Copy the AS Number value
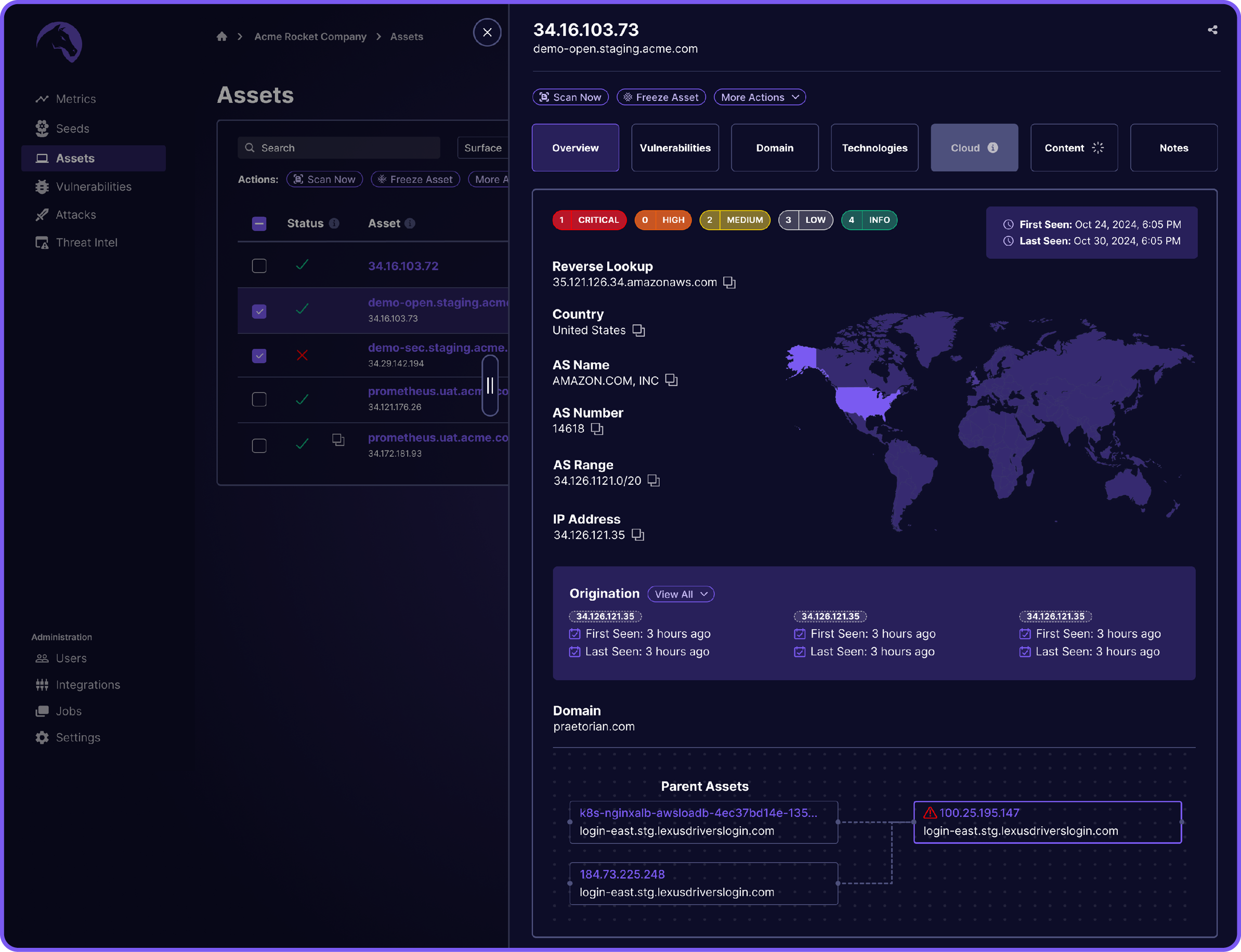This screenshot has height=952, width=1241. point(597,429)
